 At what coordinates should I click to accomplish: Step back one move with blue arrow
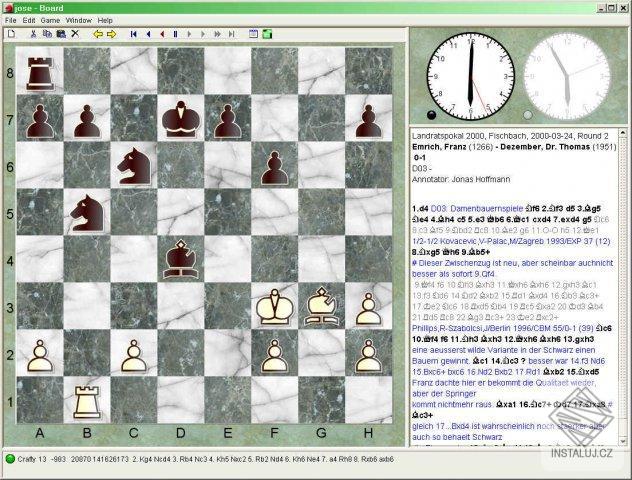(148, 34)
